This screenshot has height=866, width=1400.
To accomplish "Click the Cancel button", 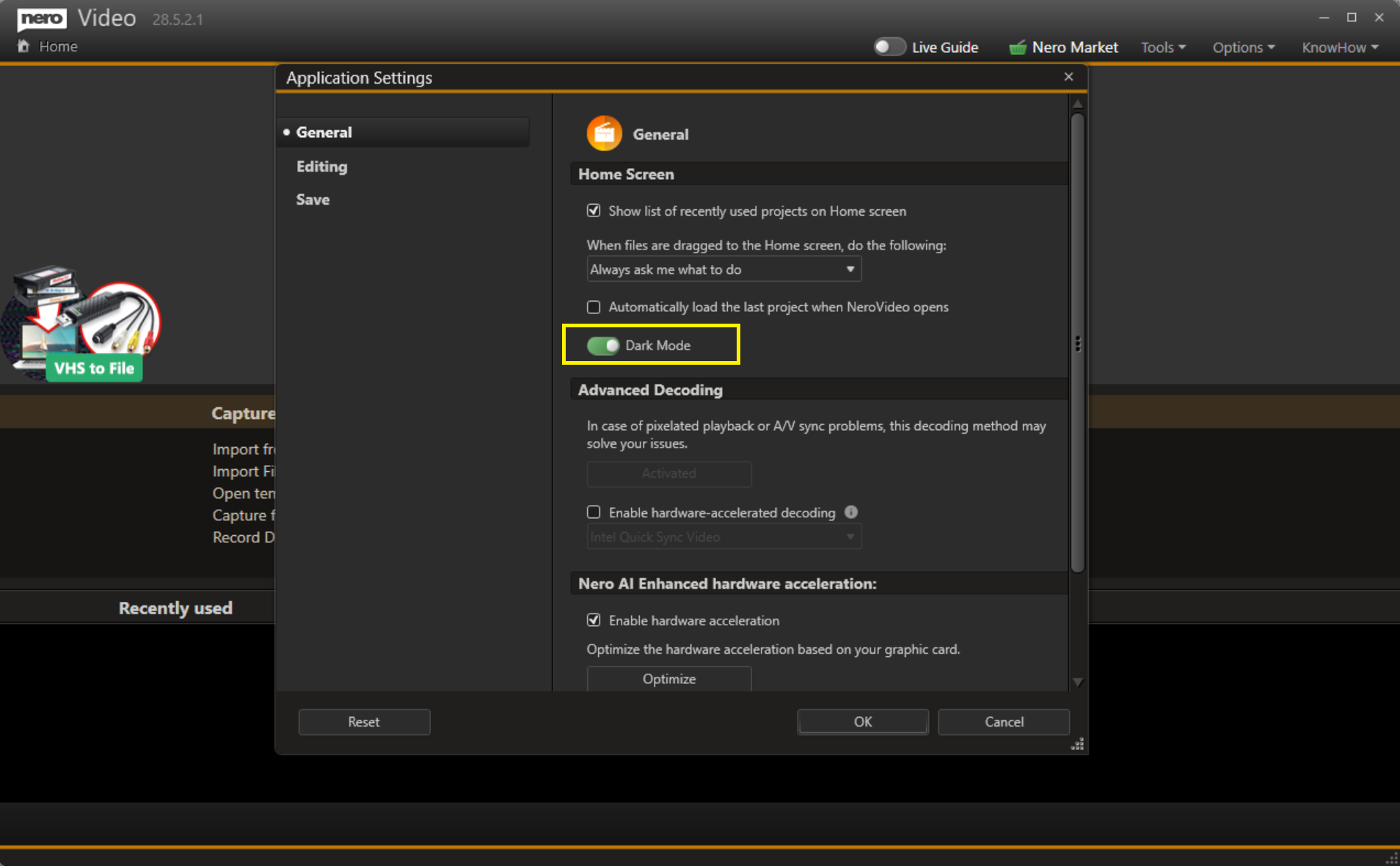I will tap(1004, 722).
